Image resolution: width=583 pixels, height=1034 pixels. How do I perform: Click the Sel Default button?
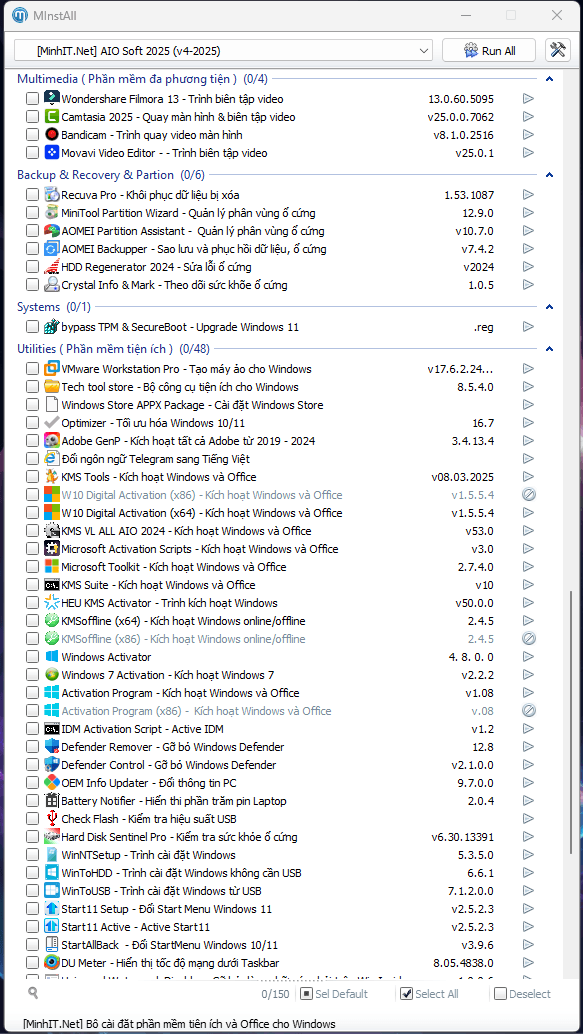[334, 994]
